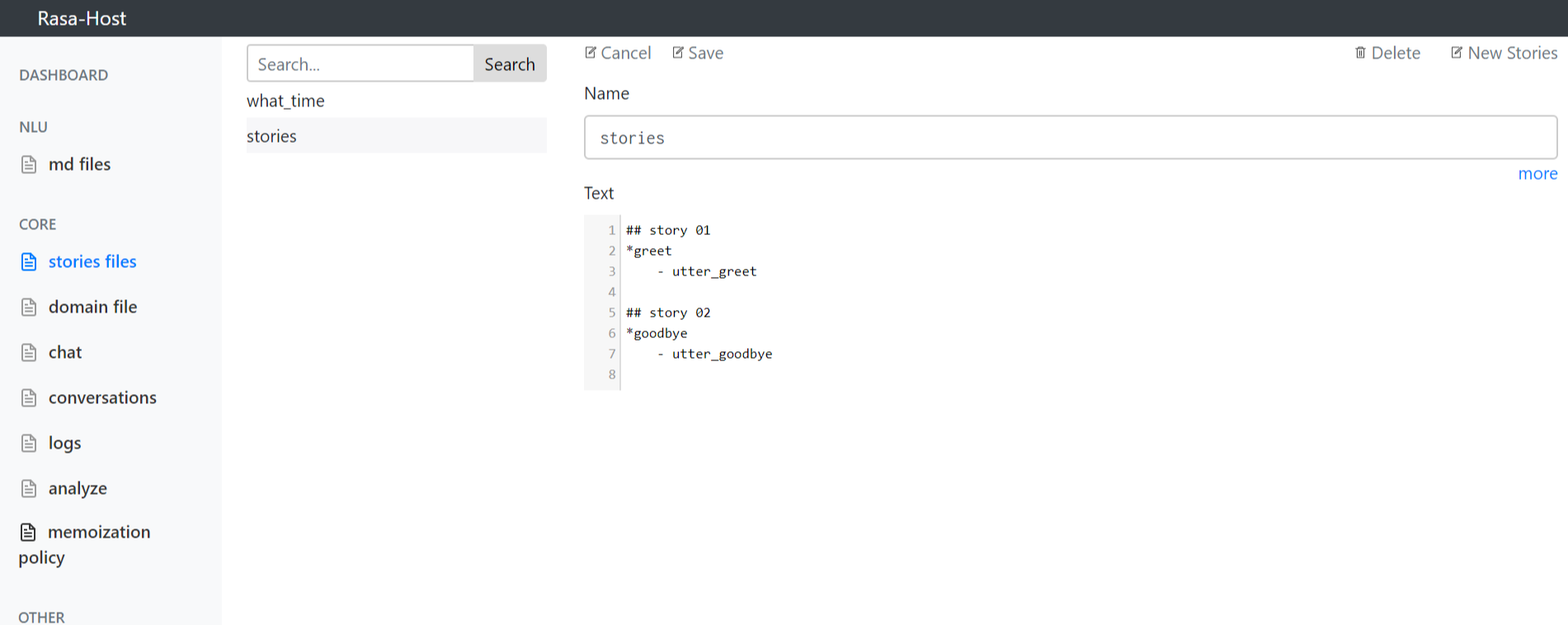Click the stories files document icon
Screen dimensions: 1568x625
(29, 262)
